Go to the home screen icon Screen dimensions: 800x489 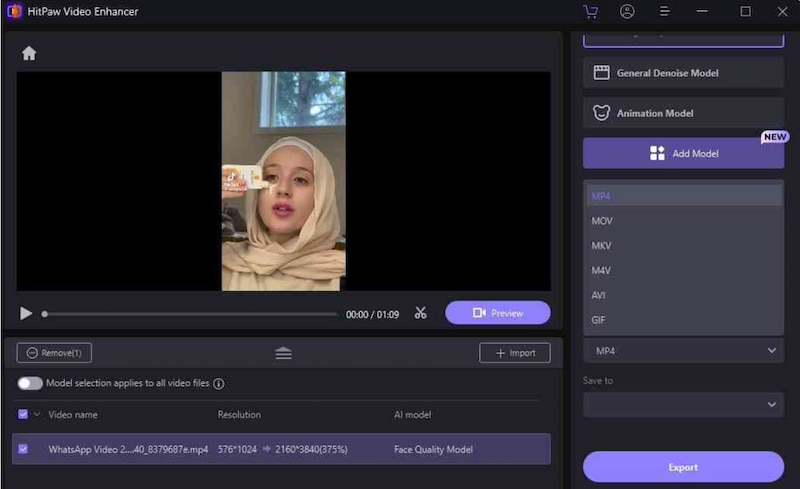click(29, 53)
